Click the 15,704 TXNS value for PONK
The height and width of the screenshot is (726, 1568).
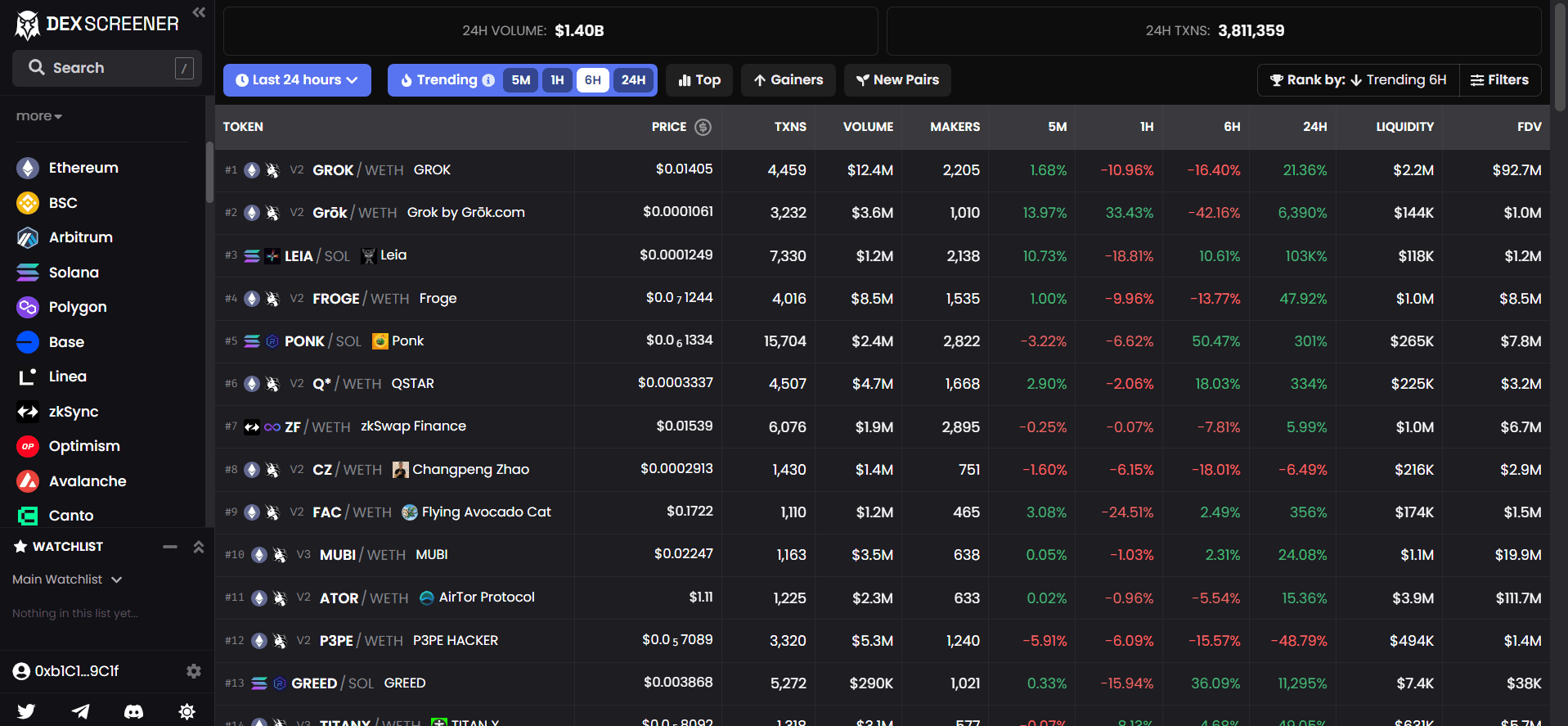pos(785,341)
